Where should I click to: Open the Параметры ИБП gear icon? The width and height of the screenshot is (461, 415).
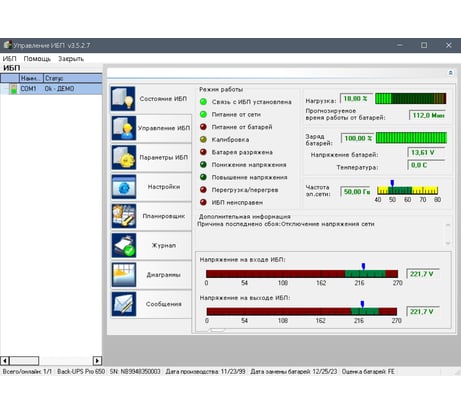pyautogui.click(x=124, y=157)
